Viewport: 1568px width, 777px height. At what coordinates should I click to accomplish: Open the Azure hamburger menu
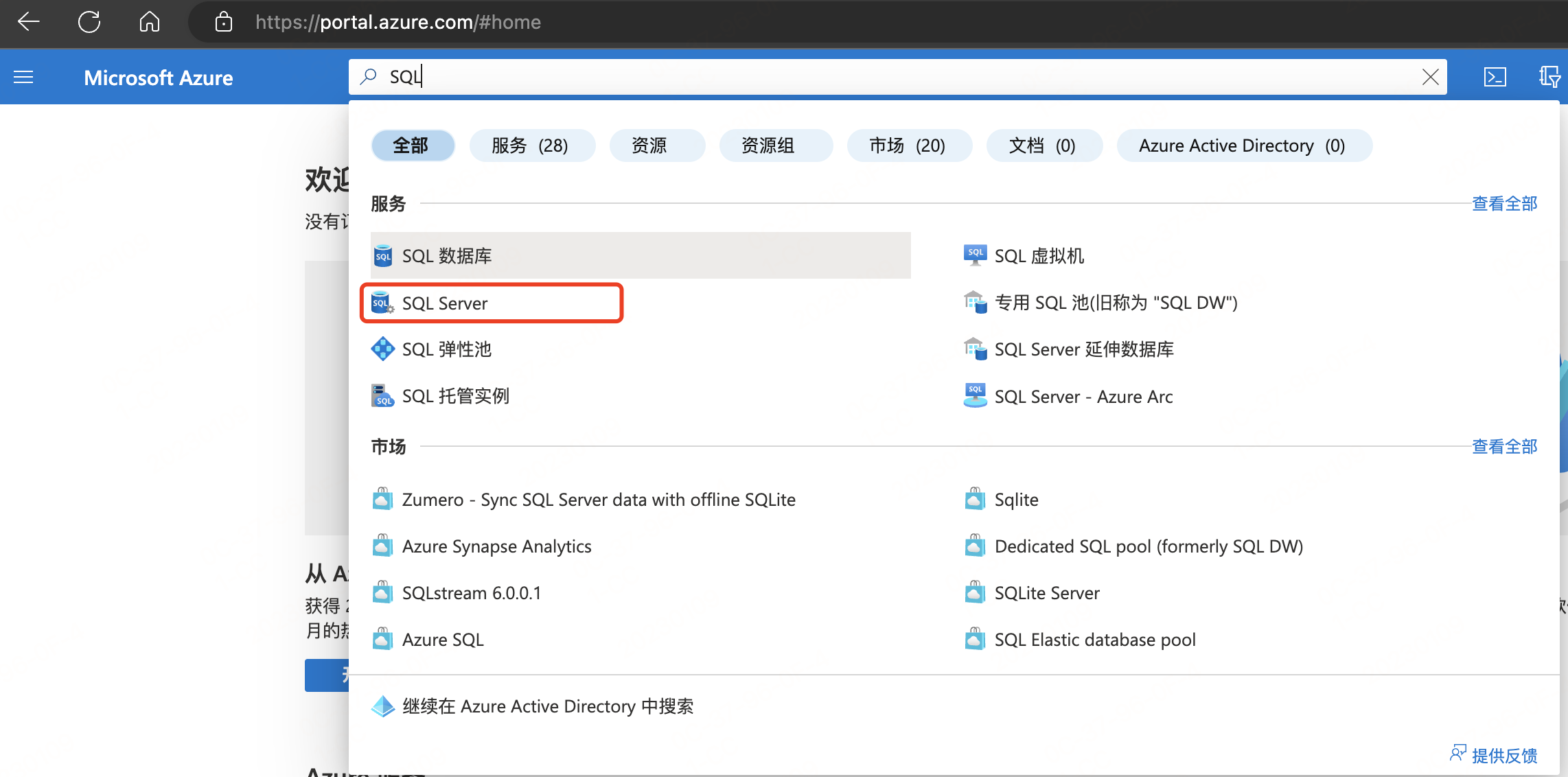23,77
